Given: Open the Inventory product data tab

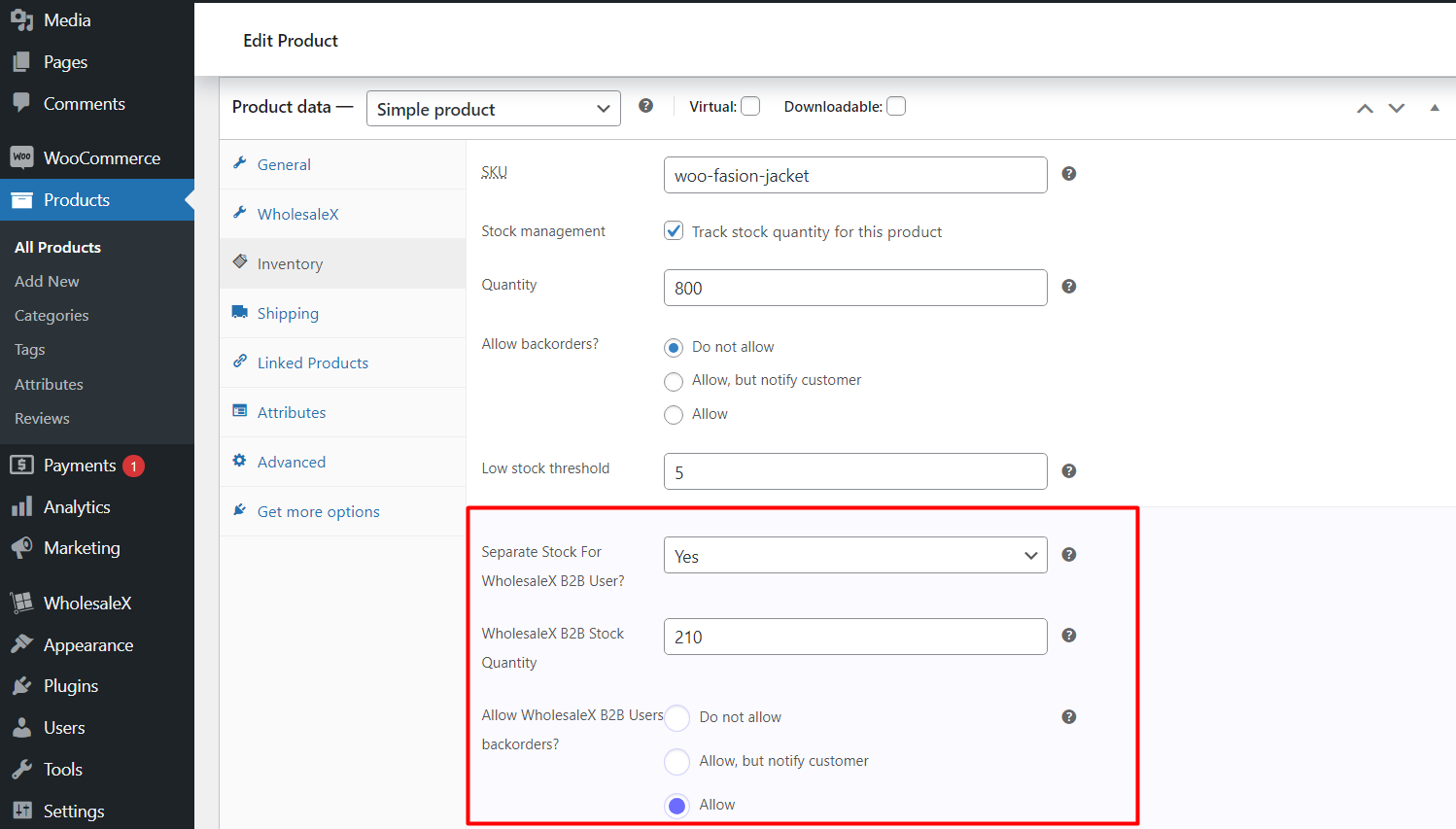Looking at the screenshot, I should [x=342, y=263].
